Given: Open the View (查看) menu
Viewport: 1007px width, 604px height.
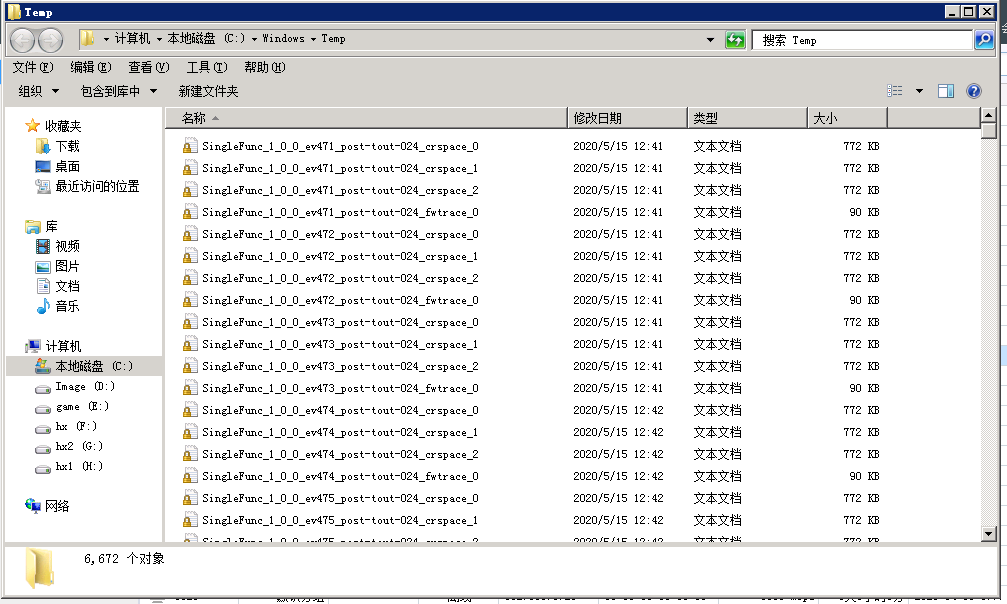Looking at the screenshot, I should click(148, 67).
